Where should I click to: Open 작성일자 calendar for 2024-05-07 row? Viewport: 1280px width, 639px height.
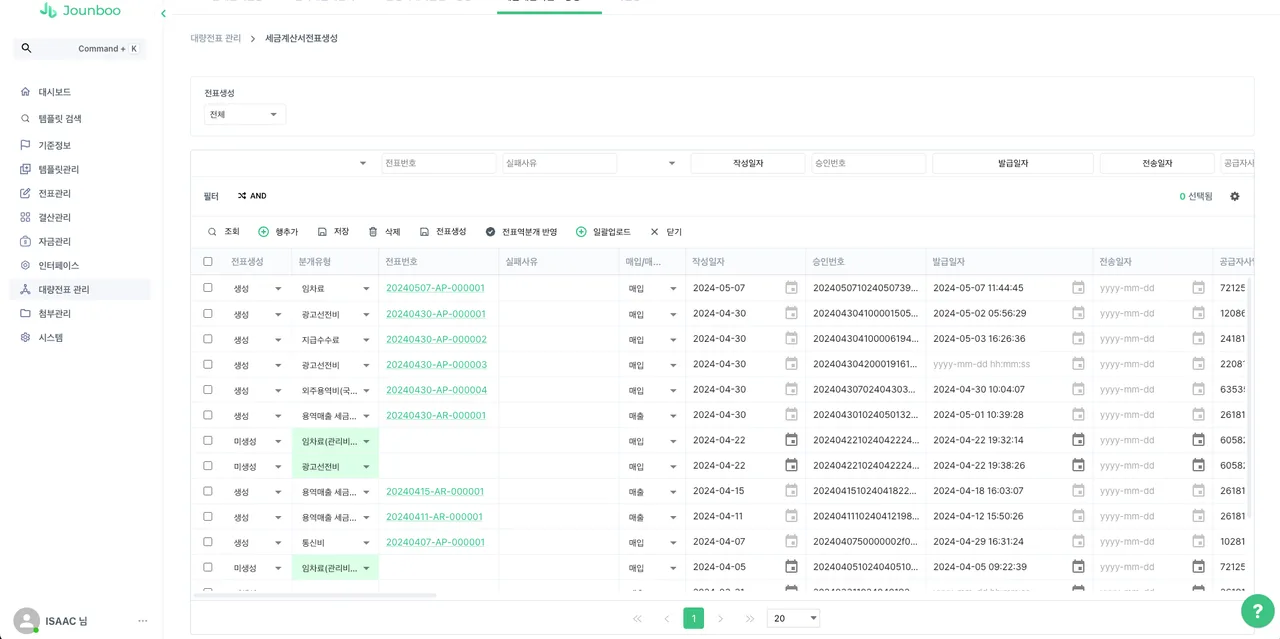click(791, 288)
